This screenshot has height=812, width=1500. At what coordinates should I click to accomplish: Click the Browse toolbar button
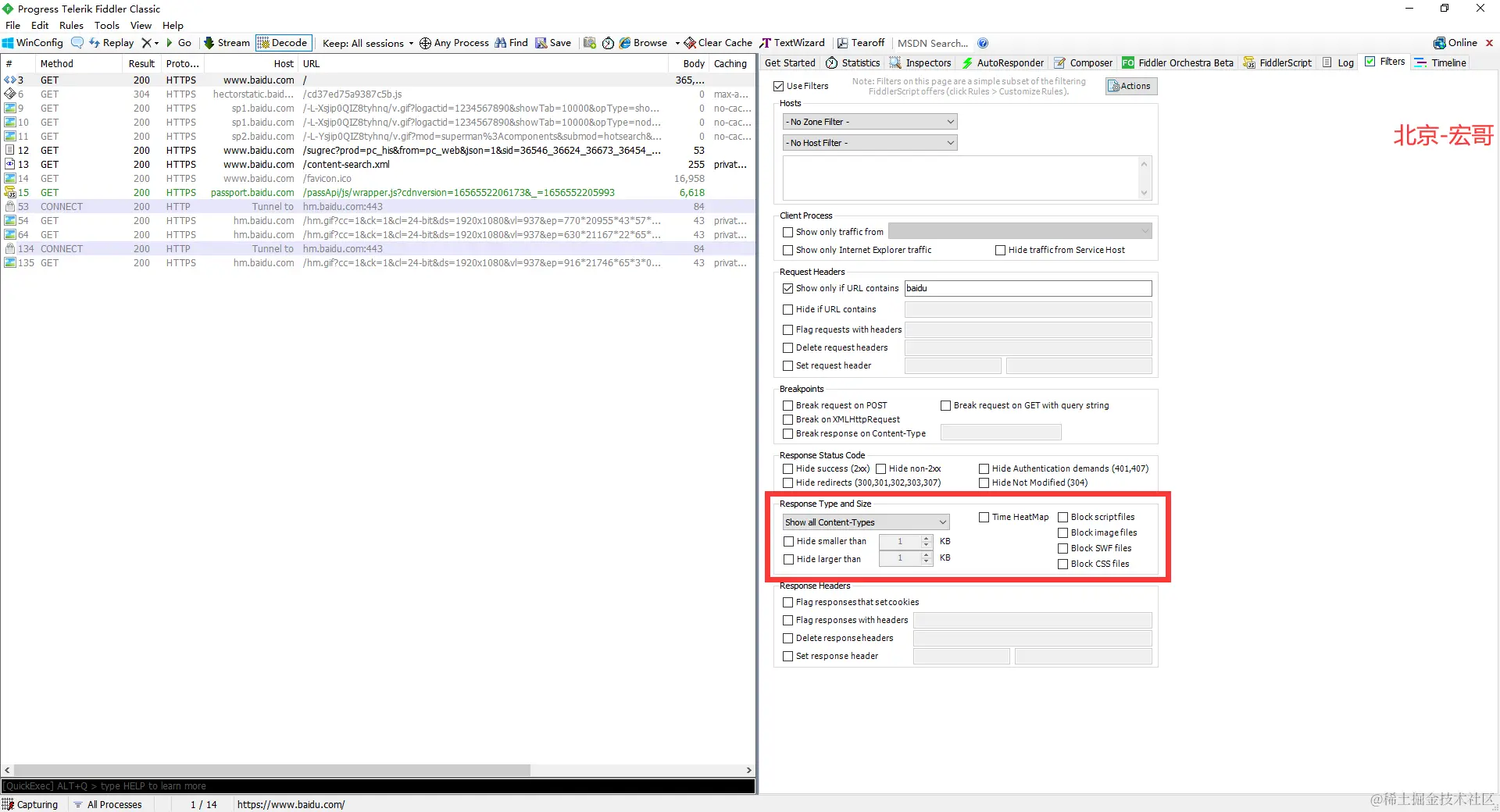[644, 43]
